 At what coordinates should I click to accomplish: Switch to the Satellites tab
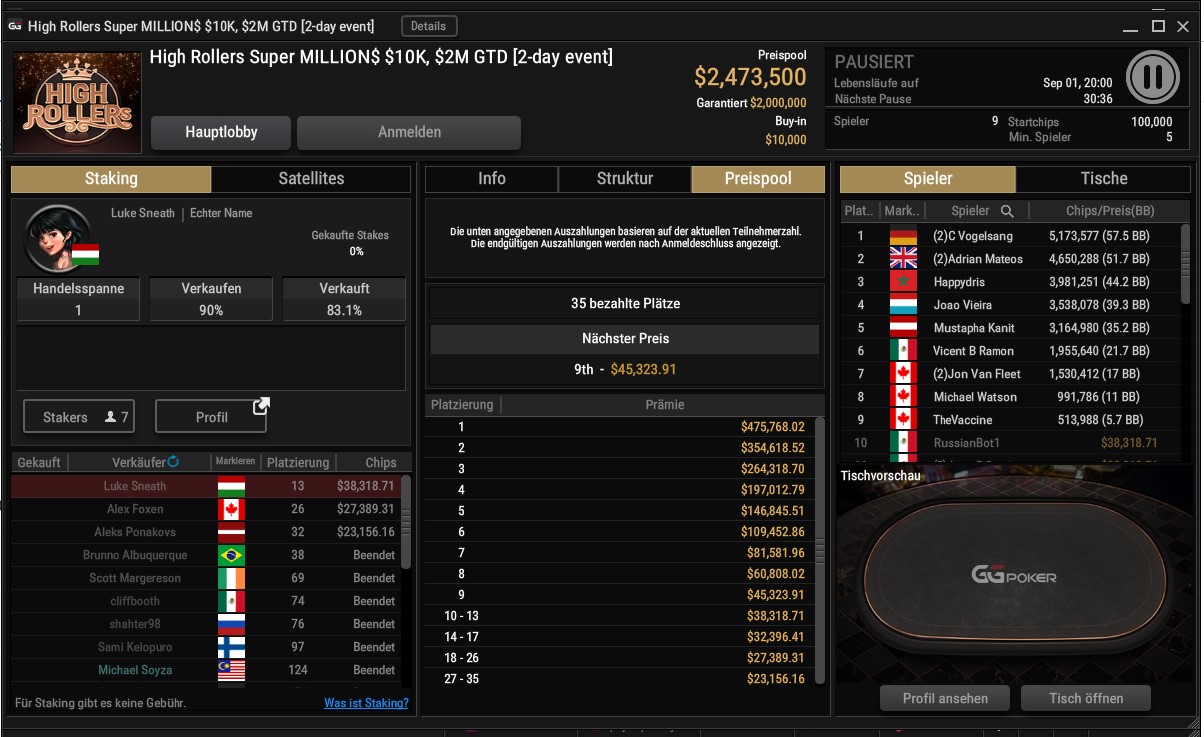pyautogui.click(x=311, y=179)
